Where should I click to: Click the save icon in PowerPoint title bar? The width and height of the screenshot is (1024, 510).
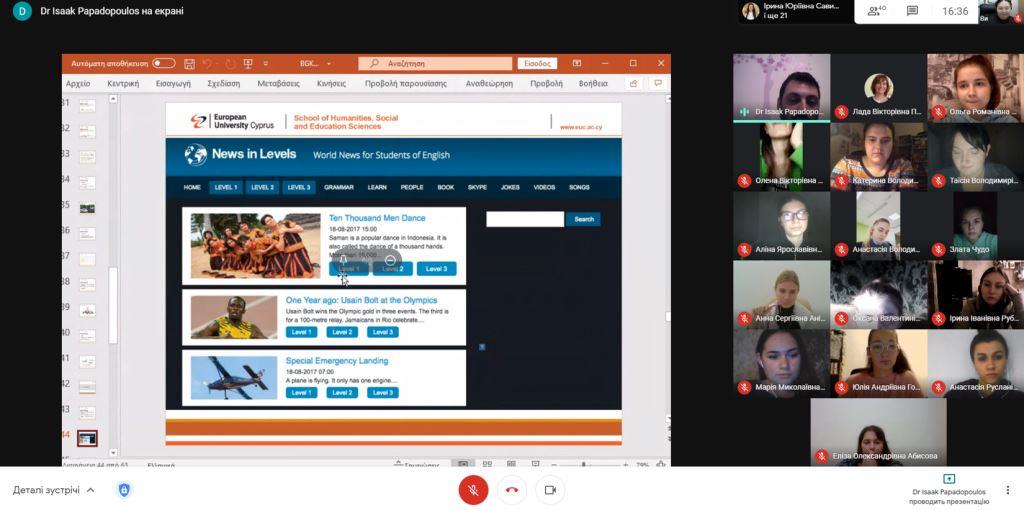[x=189, y=63]
